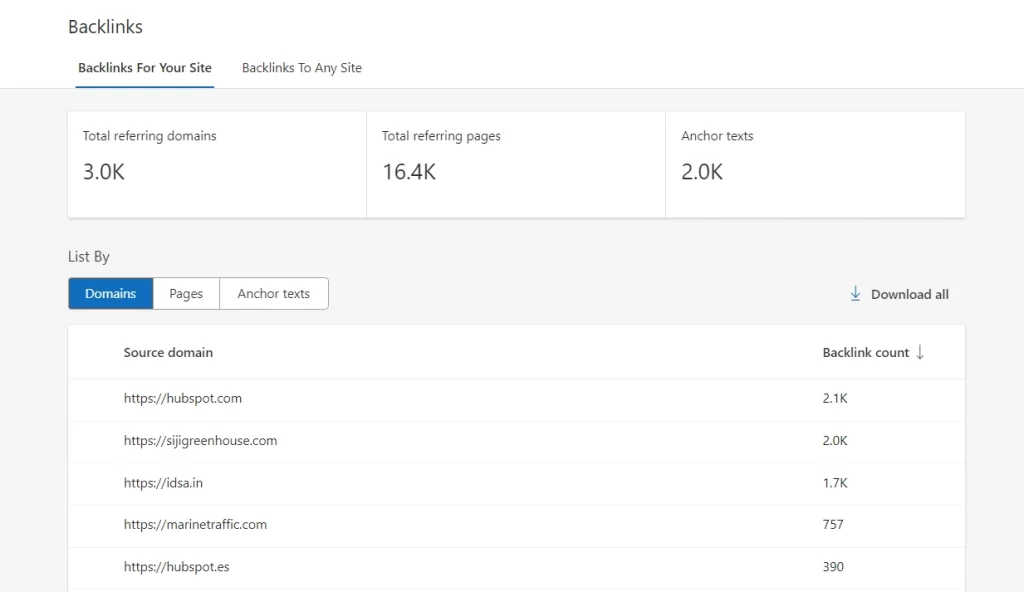This screenshot has width=1024, height=592.
Task: Open the https://hubspot.es source domain
Action: (x=176, y=566)
